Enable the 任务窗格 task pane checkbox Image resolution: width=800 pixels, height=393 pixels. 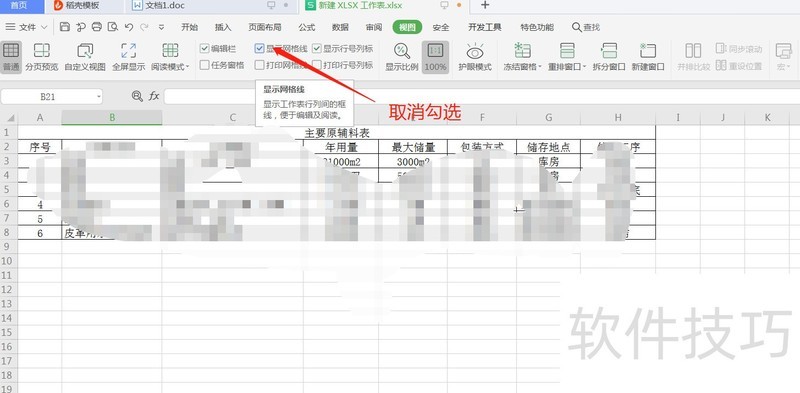[205, 65]
